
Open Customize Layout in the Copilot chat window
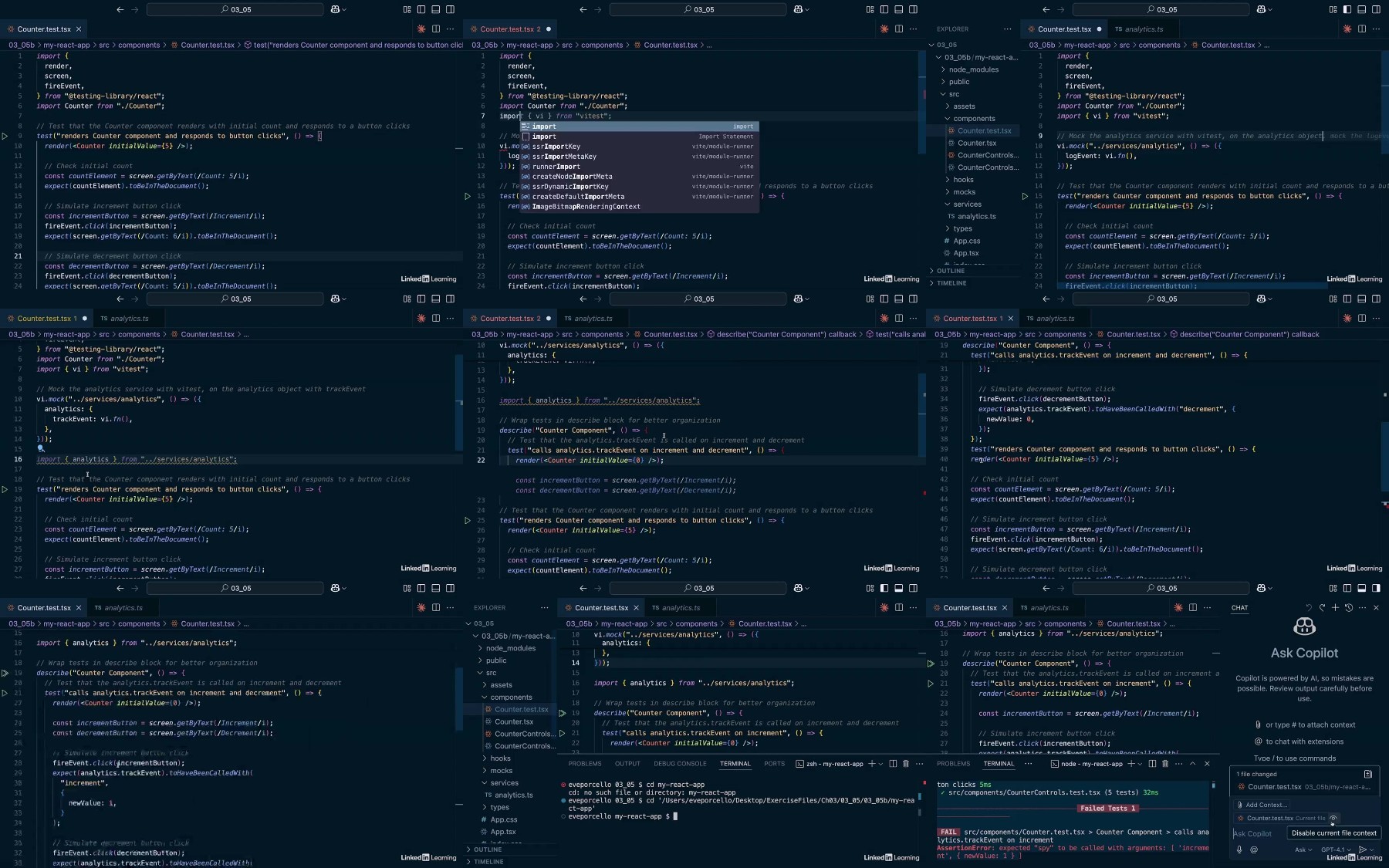[1333, 588]
